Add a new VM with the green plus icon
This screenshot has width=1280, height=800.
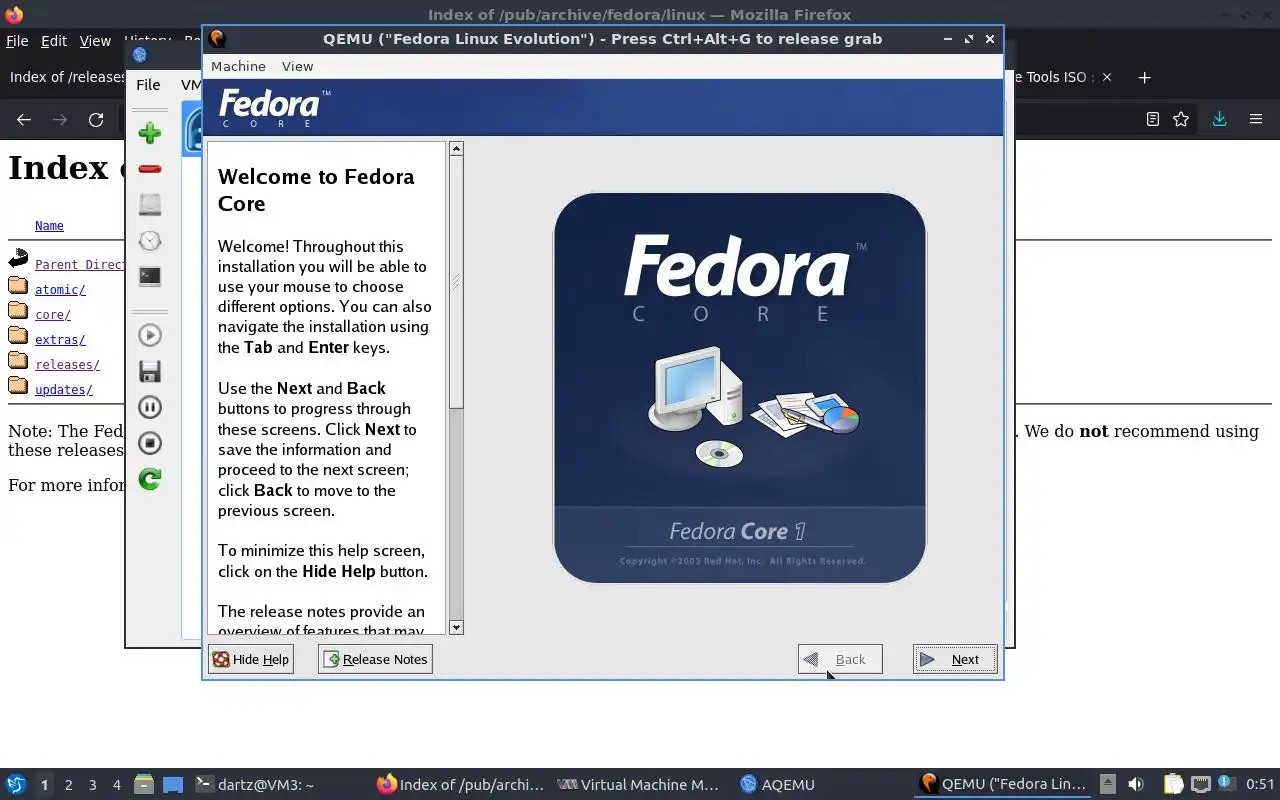pos(150,133)
